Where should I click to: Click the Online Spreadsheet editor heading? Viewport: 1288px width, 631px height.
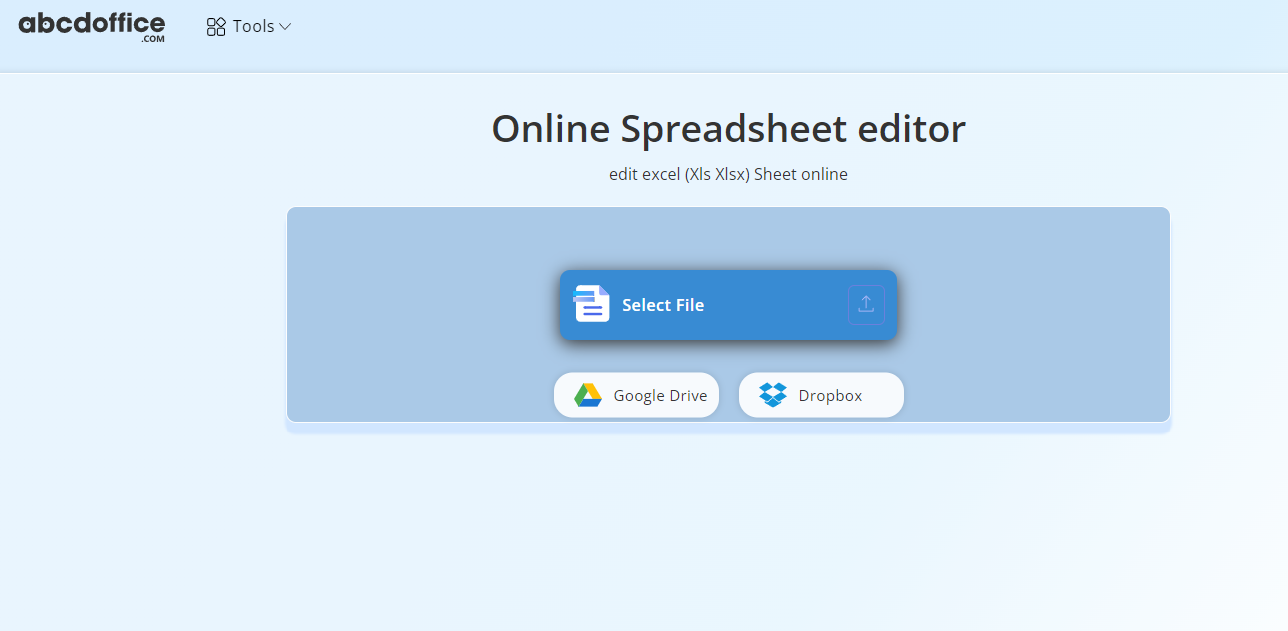point(728,128)
